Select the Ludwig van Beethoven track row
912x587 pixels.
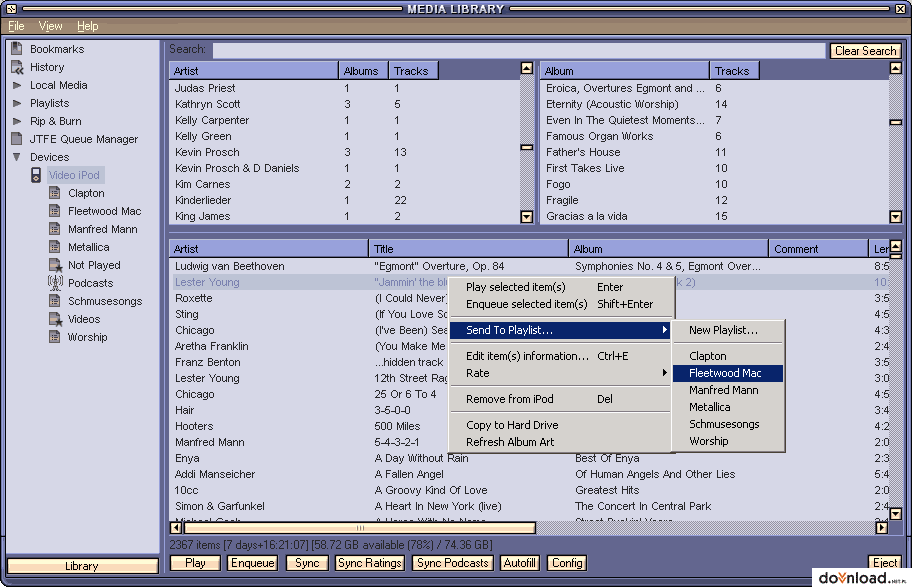click(x=529, y=266)
